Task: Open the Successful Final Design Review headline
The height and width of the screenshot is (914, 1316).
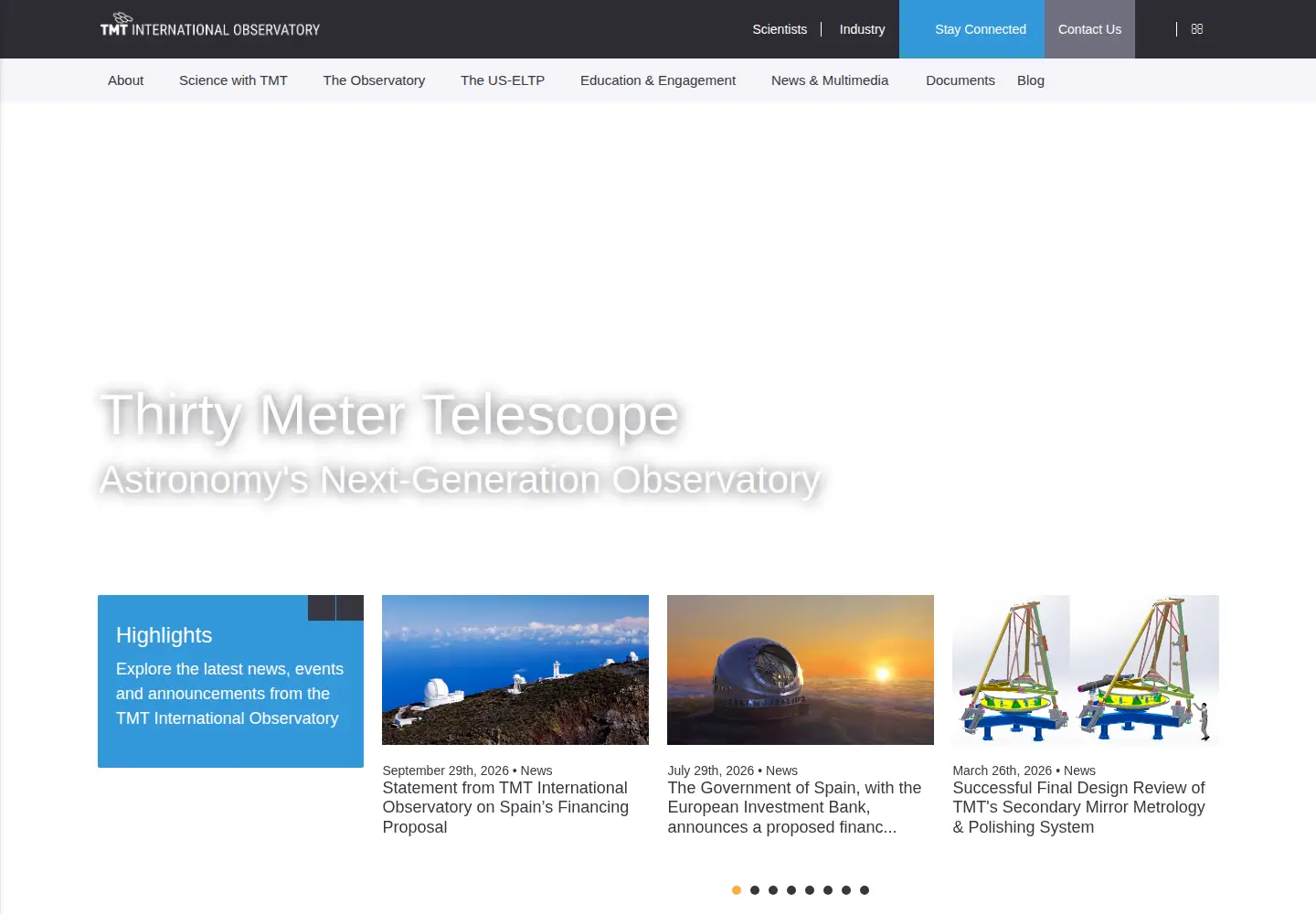Action: [1078, 808]
